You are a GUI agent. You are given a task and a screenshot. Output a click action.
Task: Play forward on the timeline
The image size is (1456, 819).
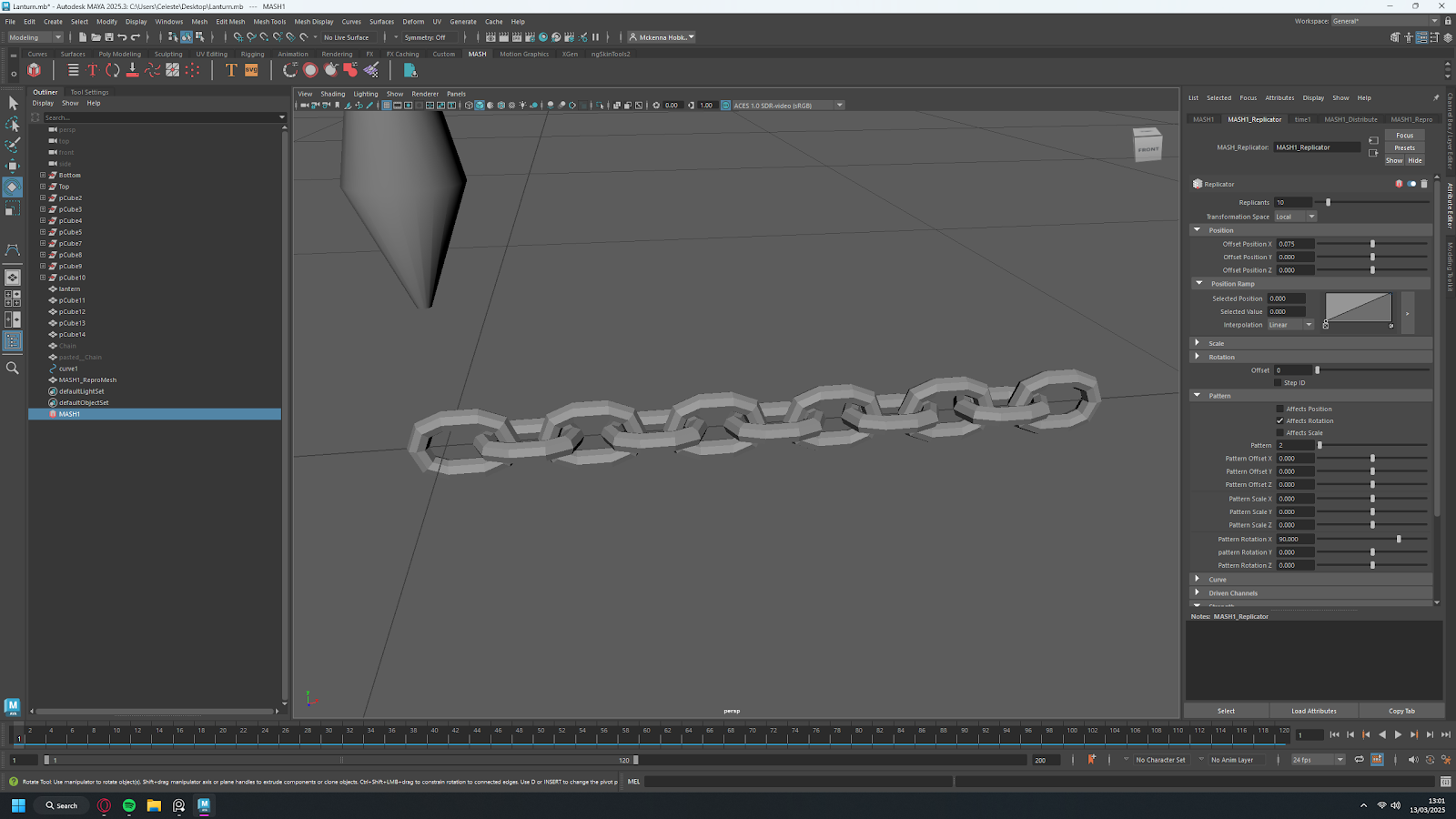click(x=1398, y=734)
